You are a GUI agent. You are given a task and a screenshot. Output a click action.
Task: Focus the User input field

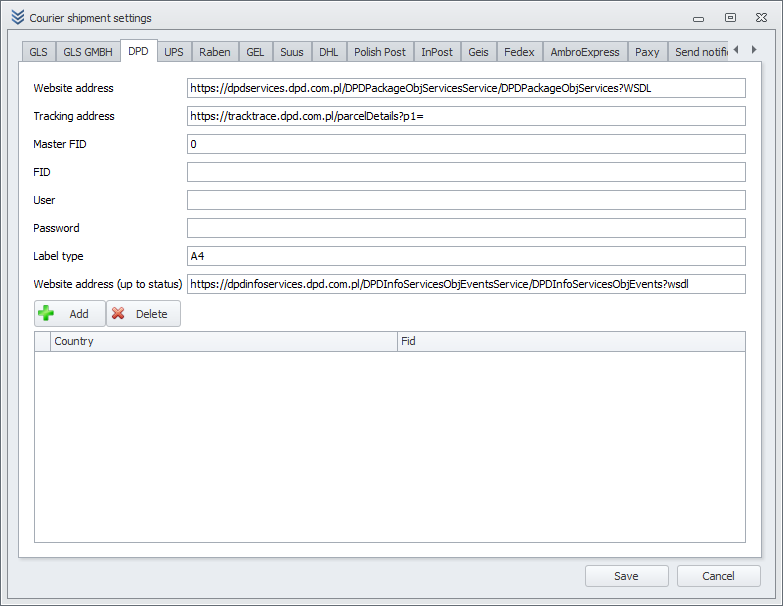tap(466, 200)
